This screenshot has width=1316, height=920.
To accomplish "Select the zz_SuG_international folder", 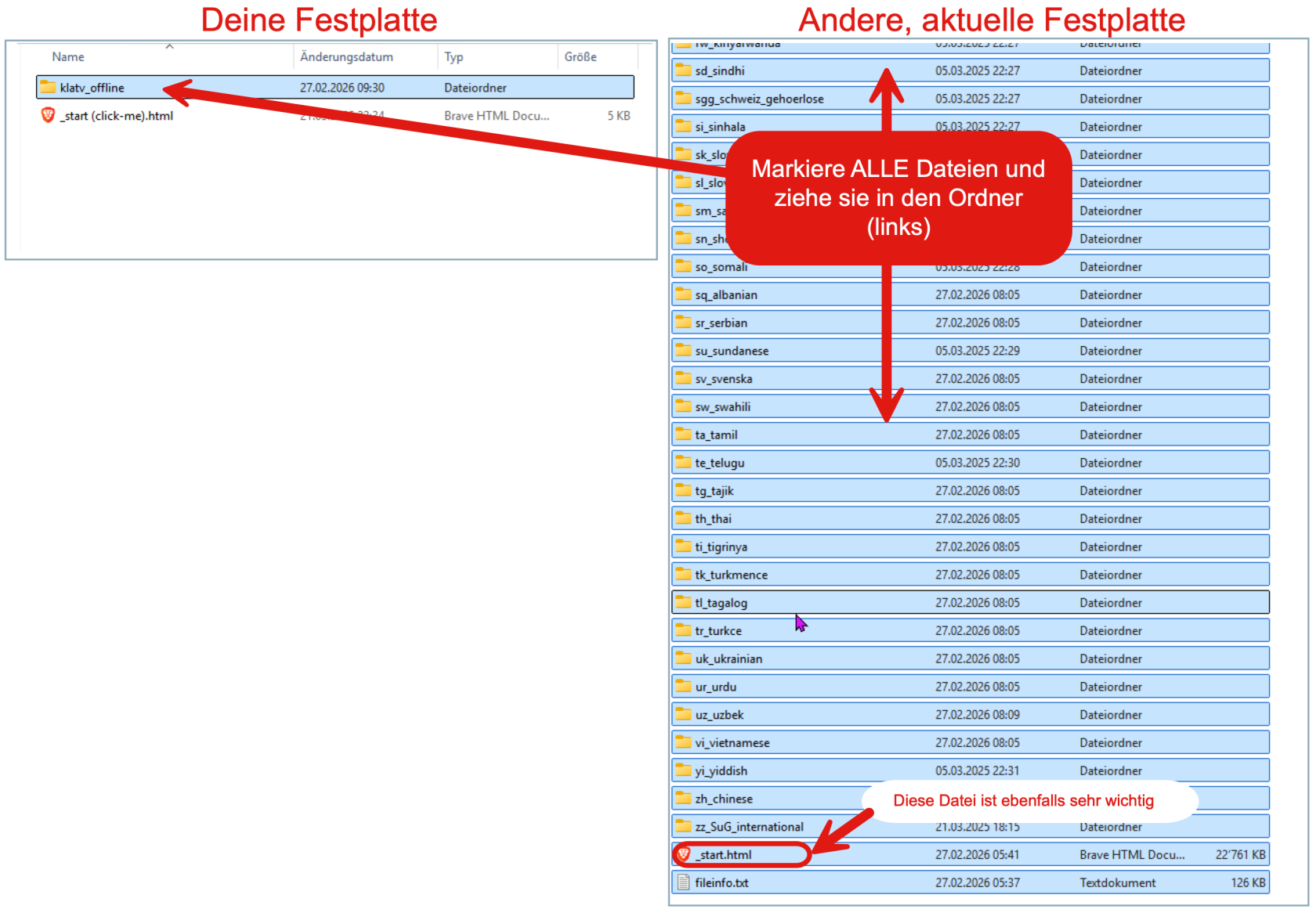I will point(749,827).
